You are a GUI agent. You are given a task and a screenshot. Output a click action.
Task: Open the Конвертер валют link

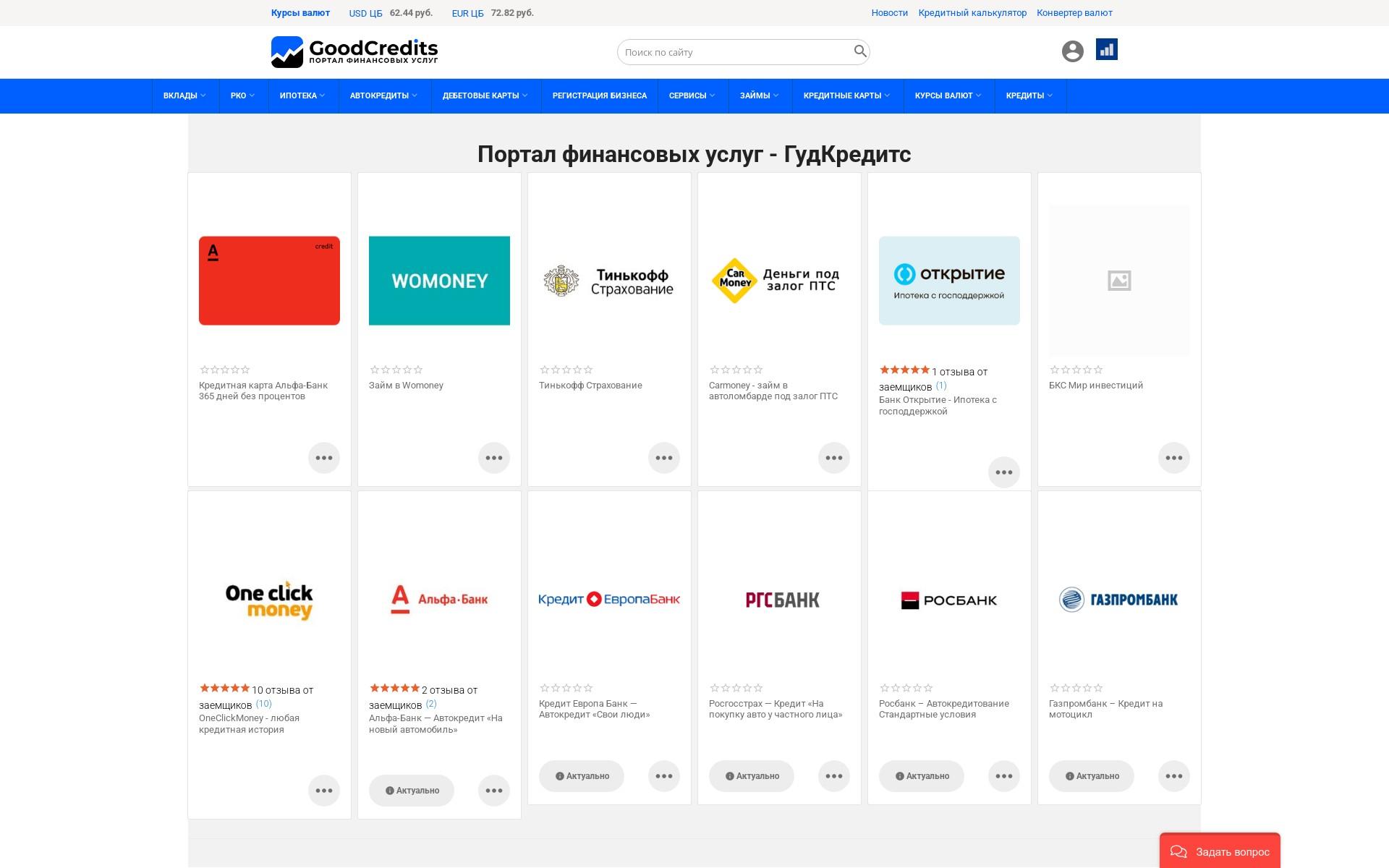pyautogui.click(x=1074, y=13)
